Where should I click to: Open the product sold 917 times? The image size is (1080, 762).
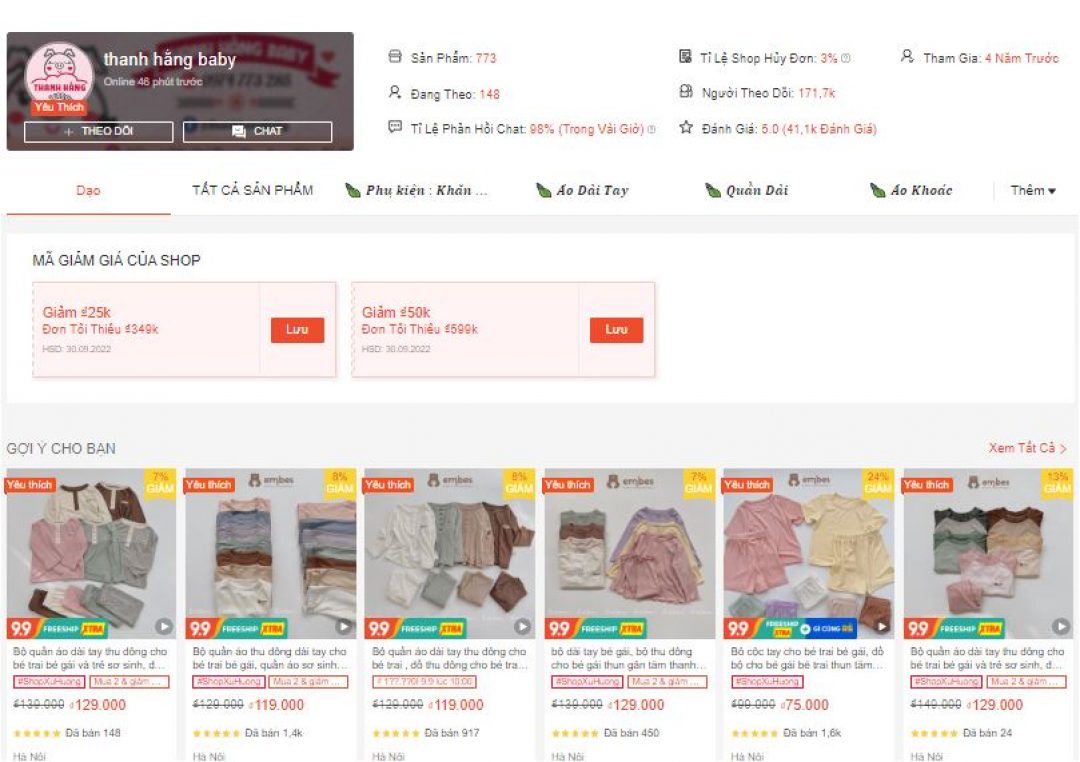click(449, 615)
